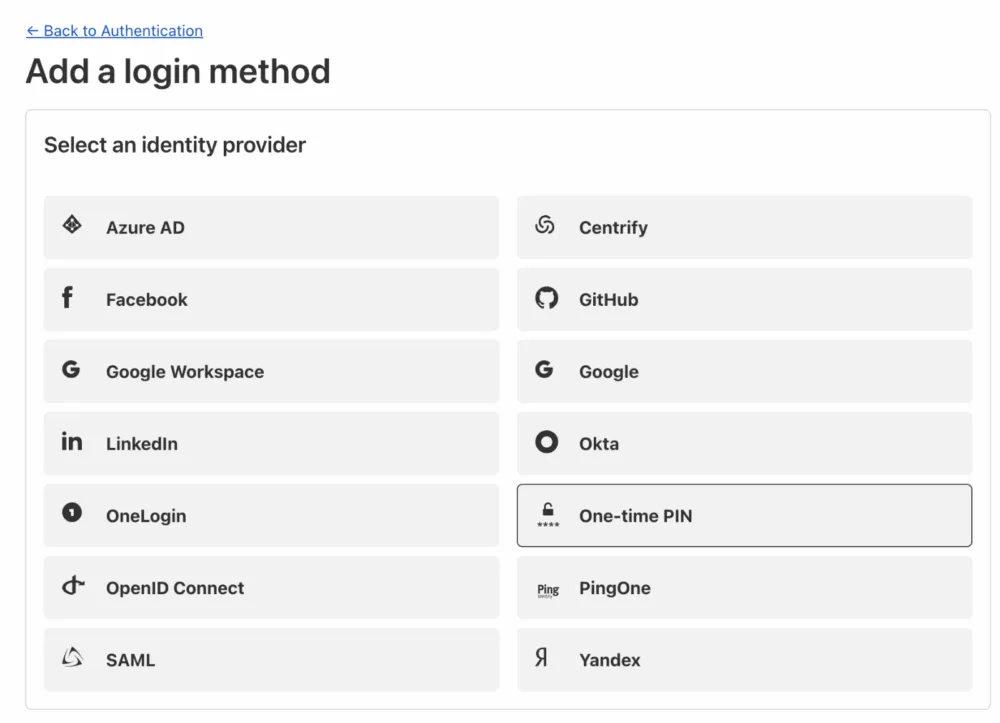1000x723 pixels.
Task: Select the Yandex provider label
Action: pyautogui.click(x=610, y=660)
